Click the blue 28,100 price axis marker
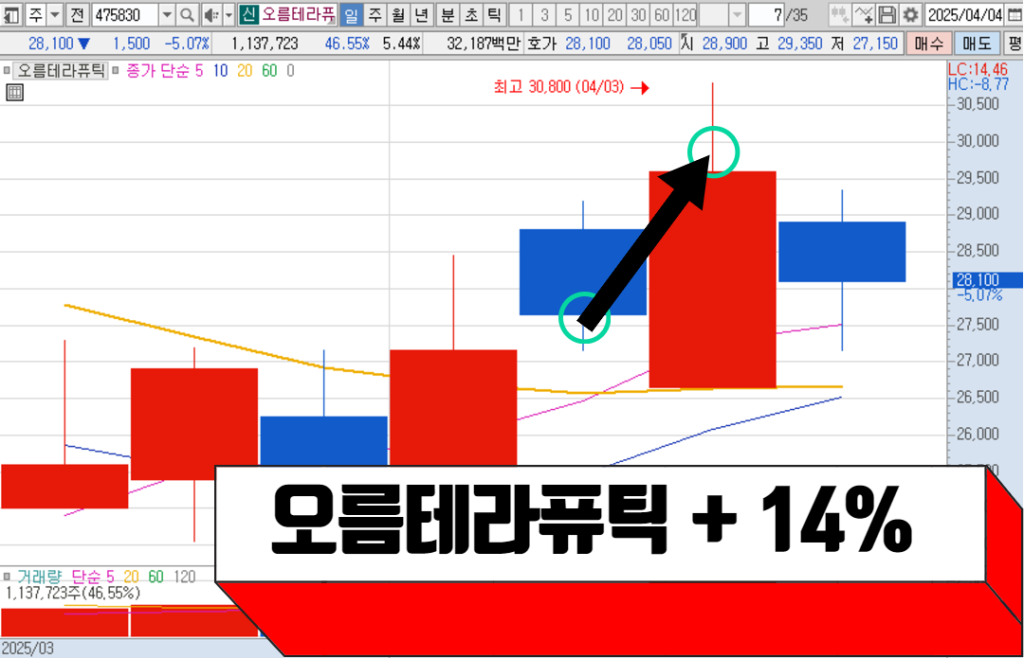The image size is (1024, 658). click(987, 280)
